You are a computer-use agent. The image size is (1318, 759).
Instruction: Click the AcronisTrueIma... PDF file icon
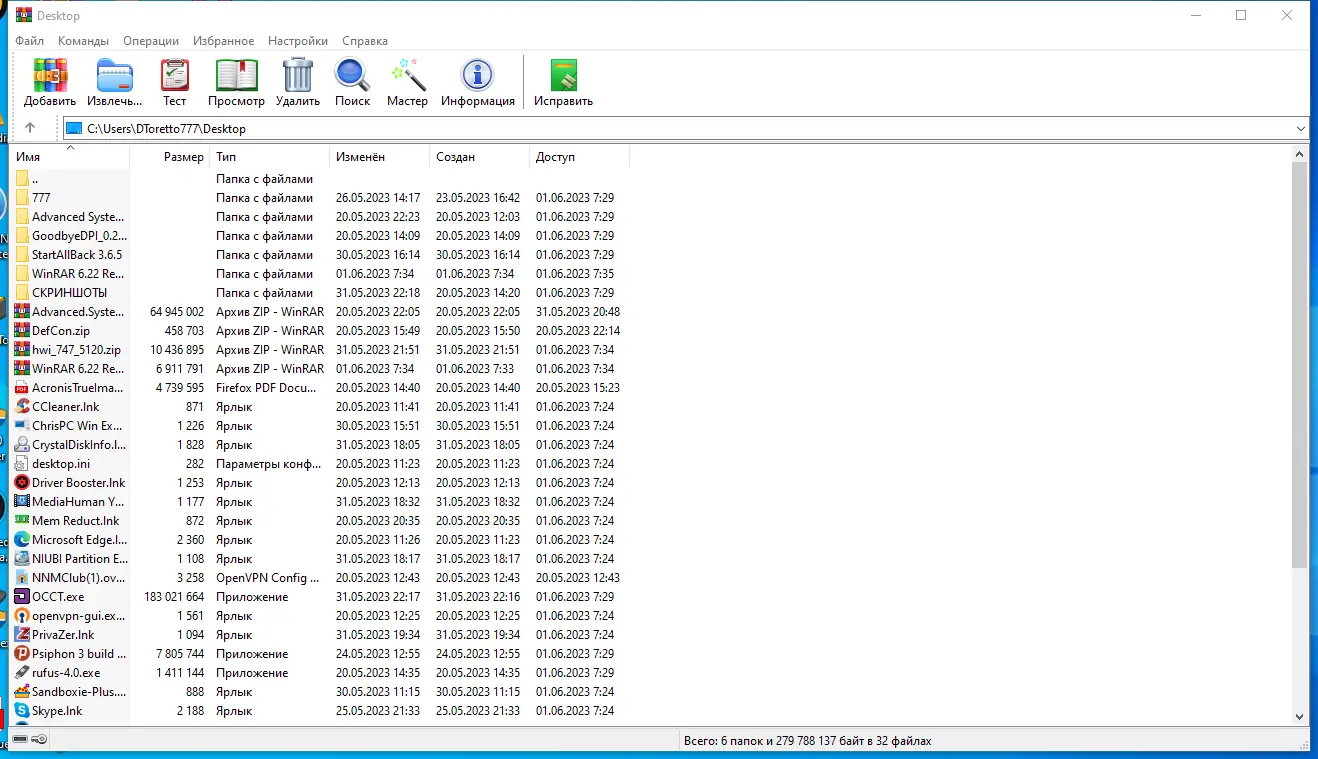(x=22, y=388)
